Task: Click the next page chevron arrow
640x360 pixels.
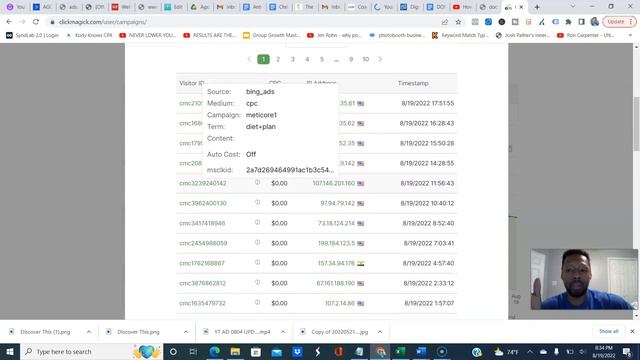Action: click(380, 59)
